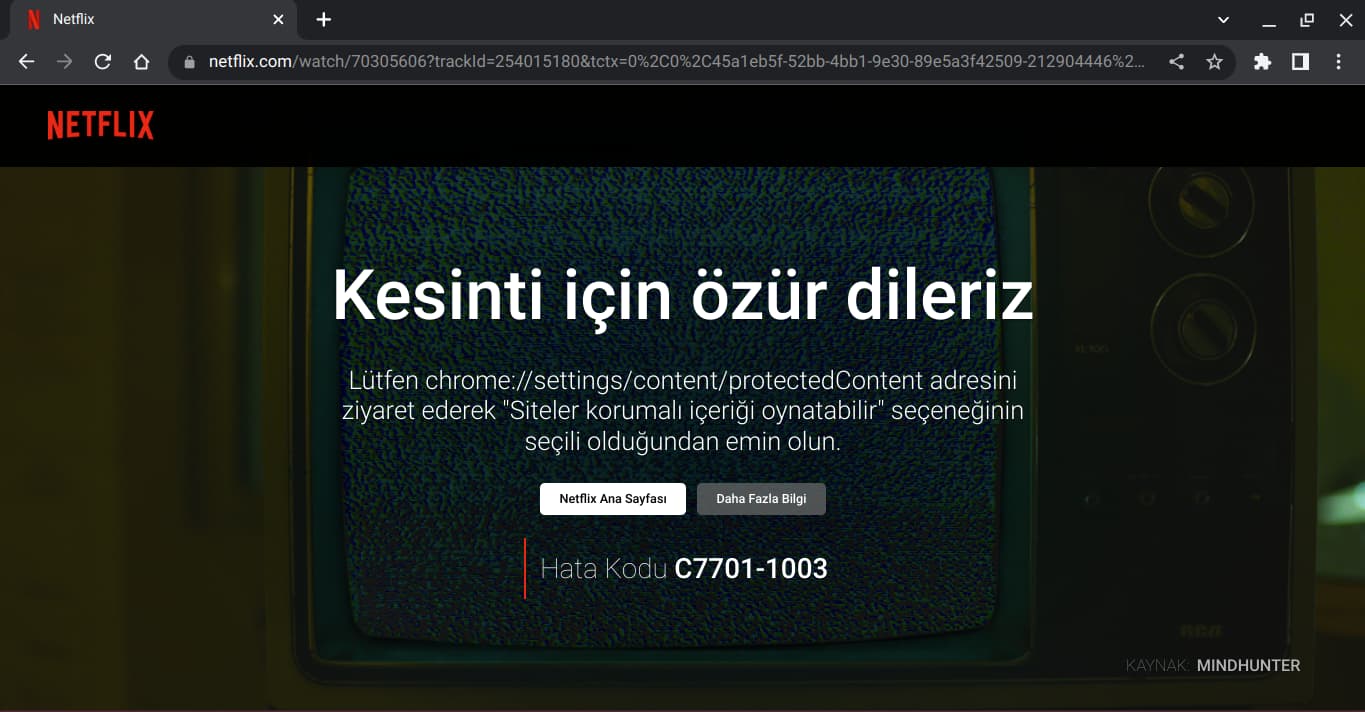Image resolution: width=1365 pixels, height=712 pixels.
Task: Open the Chrome three-dot menu
Action: click(1338, 62)
